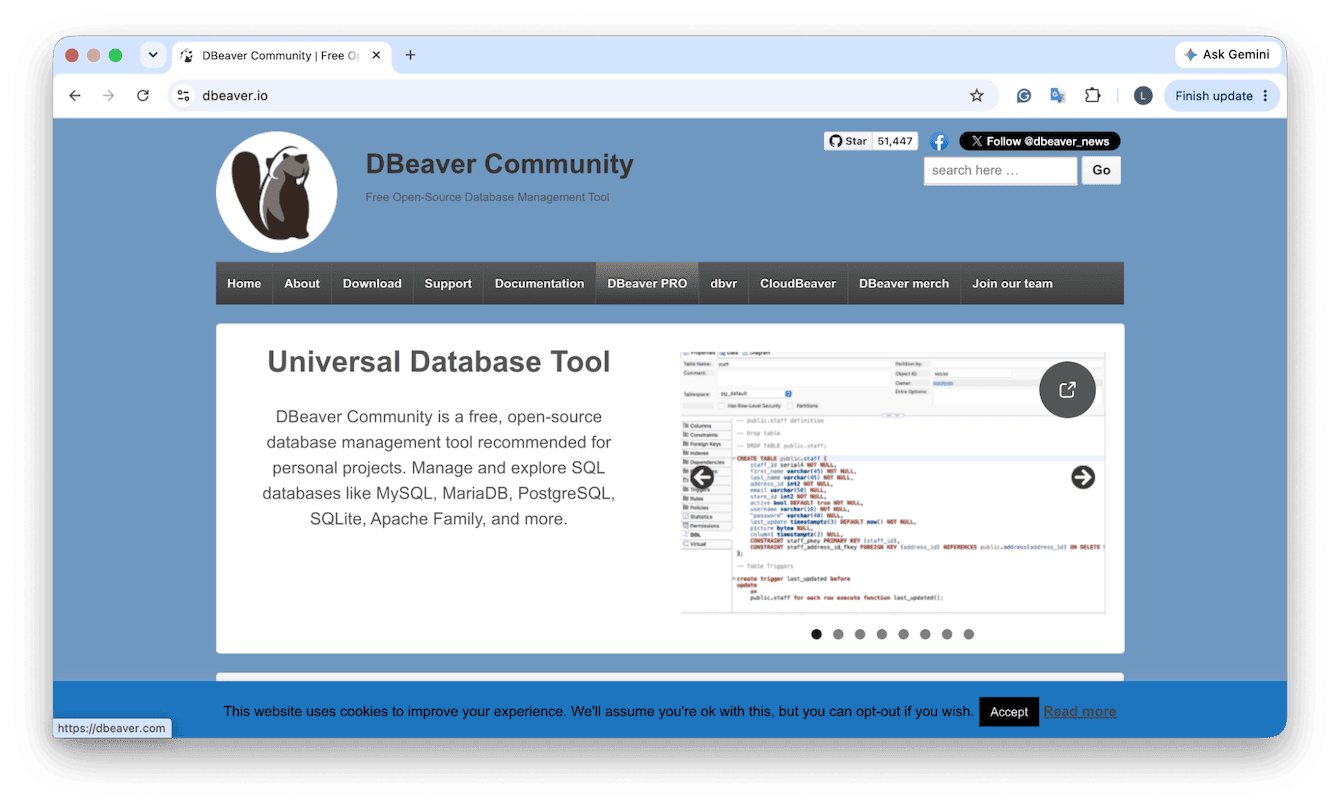
Task: Select the DBeaver Community browser tab
Action: 281,55
